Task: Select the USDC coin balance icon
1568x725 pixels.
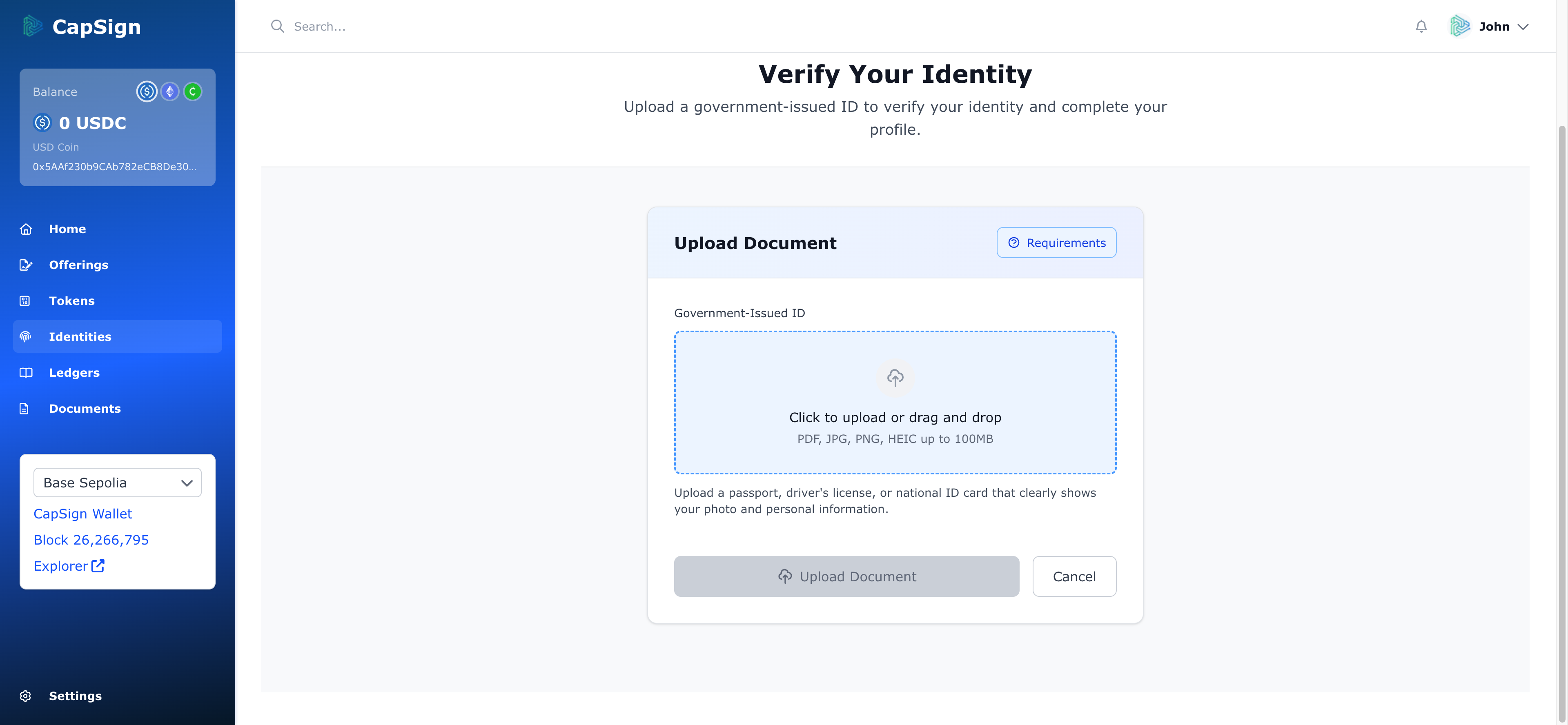Action: [147, 91]
